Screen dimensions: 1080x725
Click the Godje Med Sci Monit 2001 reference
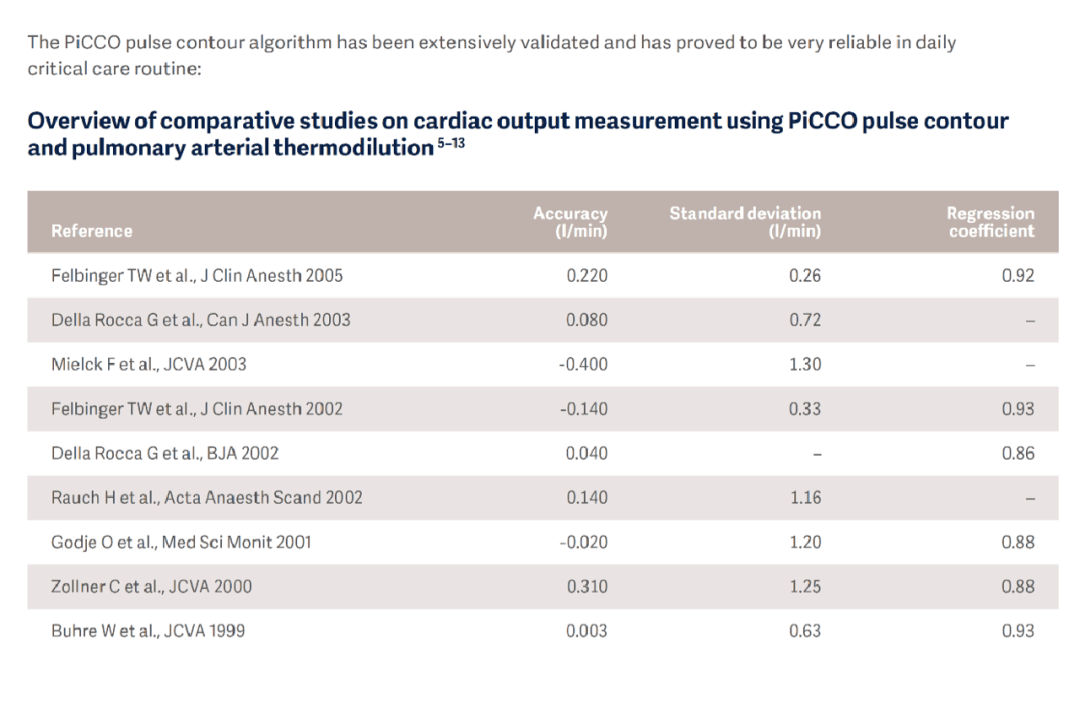tap(181, 542)
